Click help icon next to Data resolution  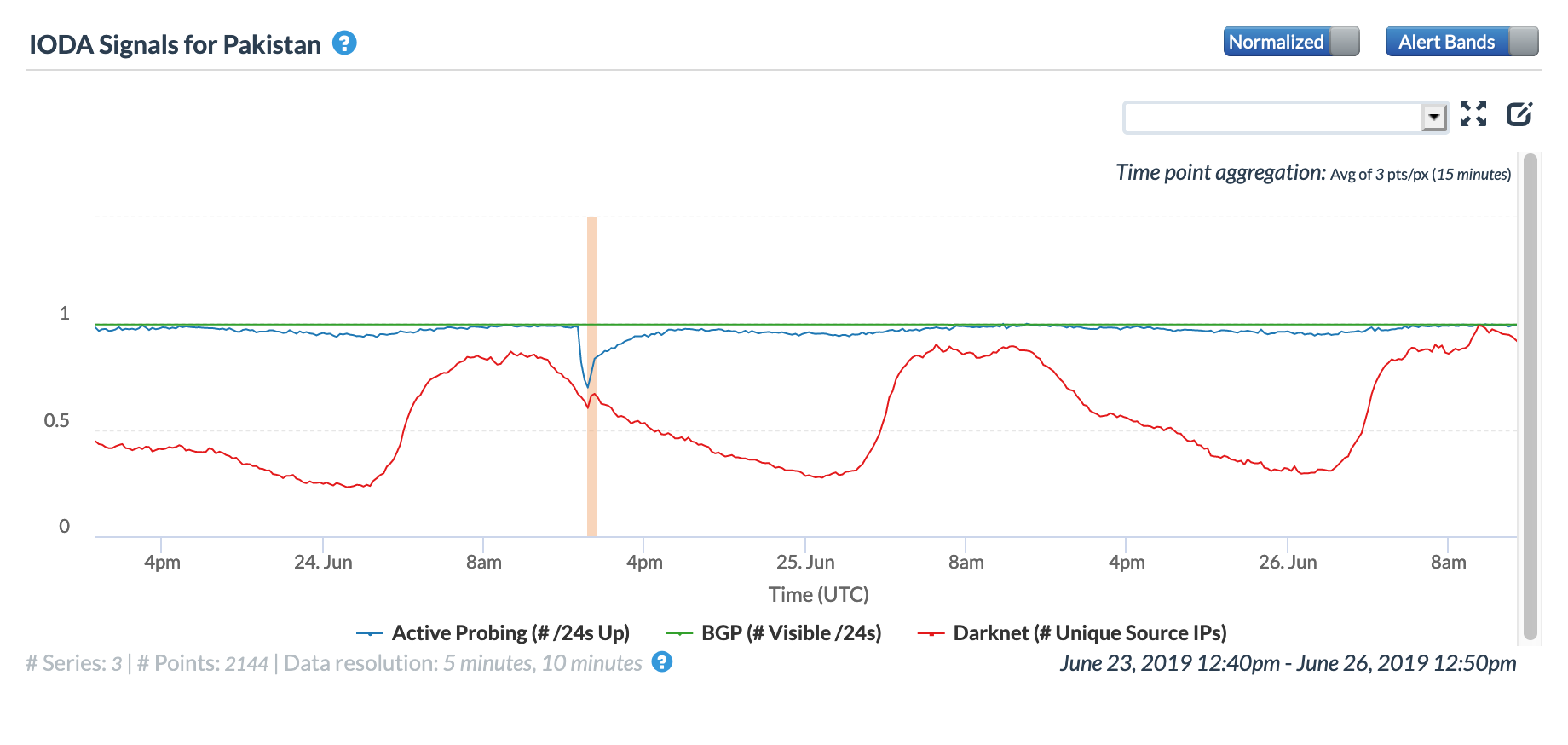click(662, 661)
